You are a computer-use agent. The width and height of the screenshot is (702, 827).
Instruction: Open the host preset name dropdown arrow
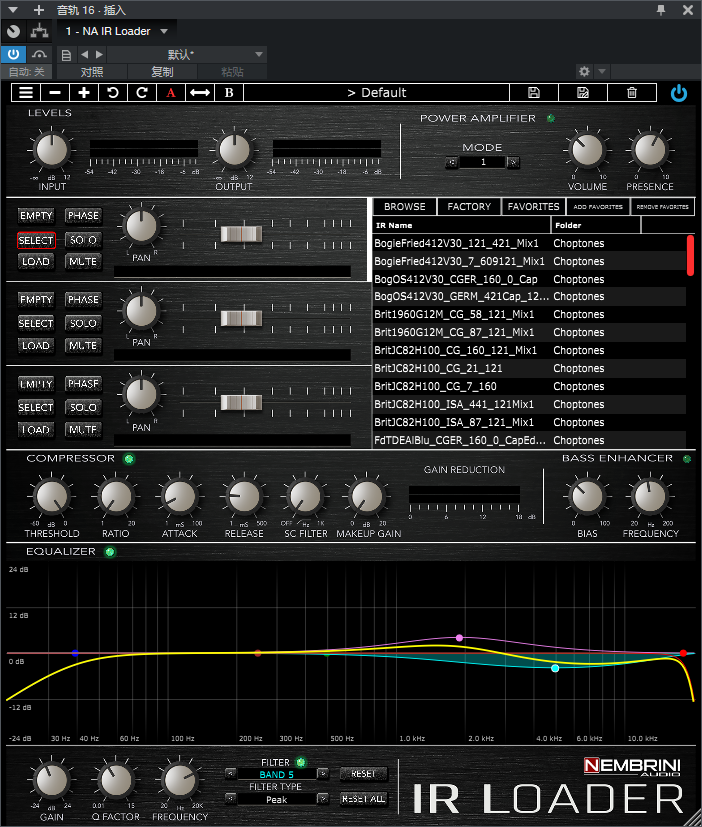click(x=259, y=54)
